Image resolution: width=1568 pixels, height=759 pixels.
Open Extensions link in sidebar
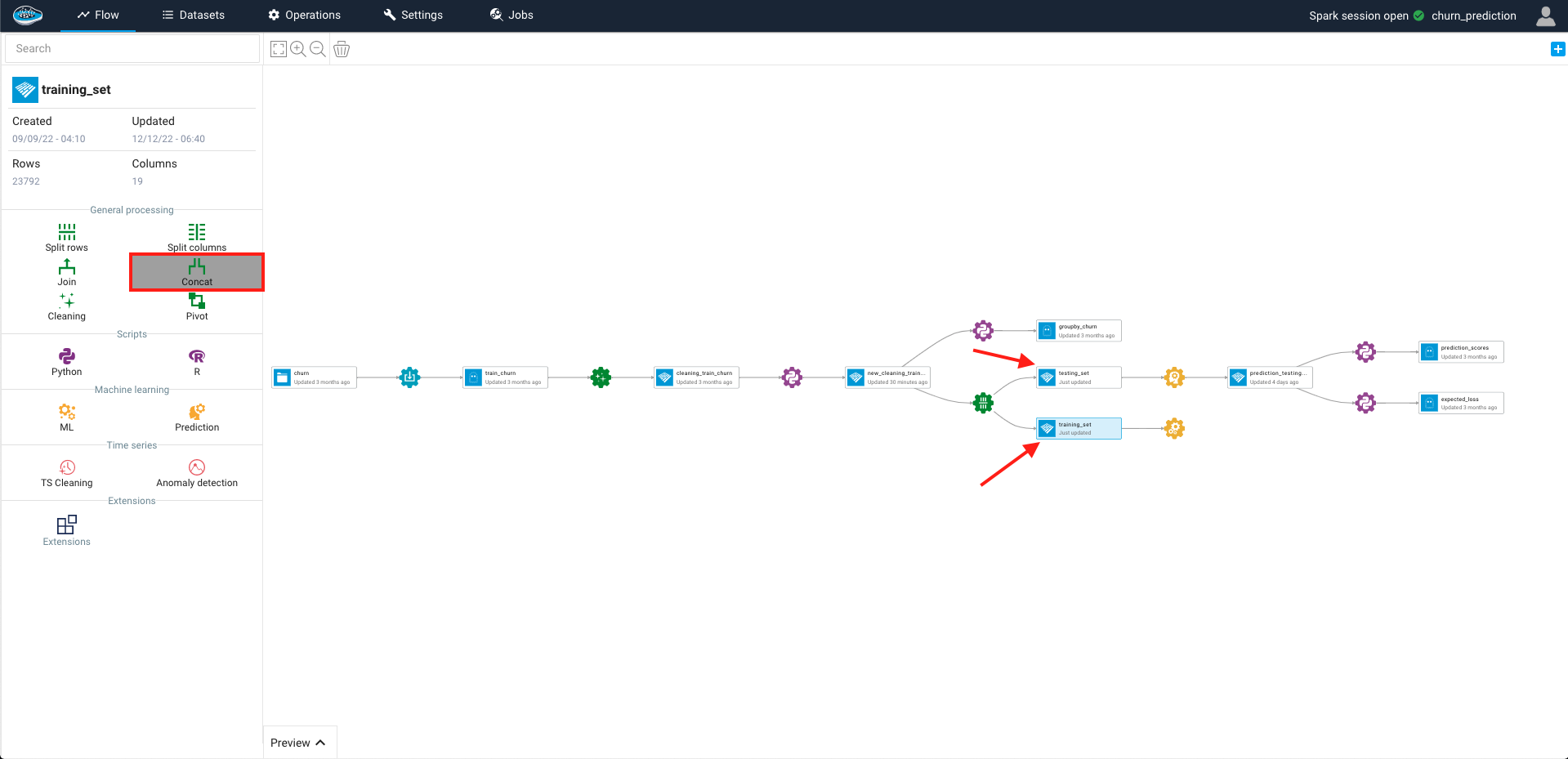pos(66,529)
